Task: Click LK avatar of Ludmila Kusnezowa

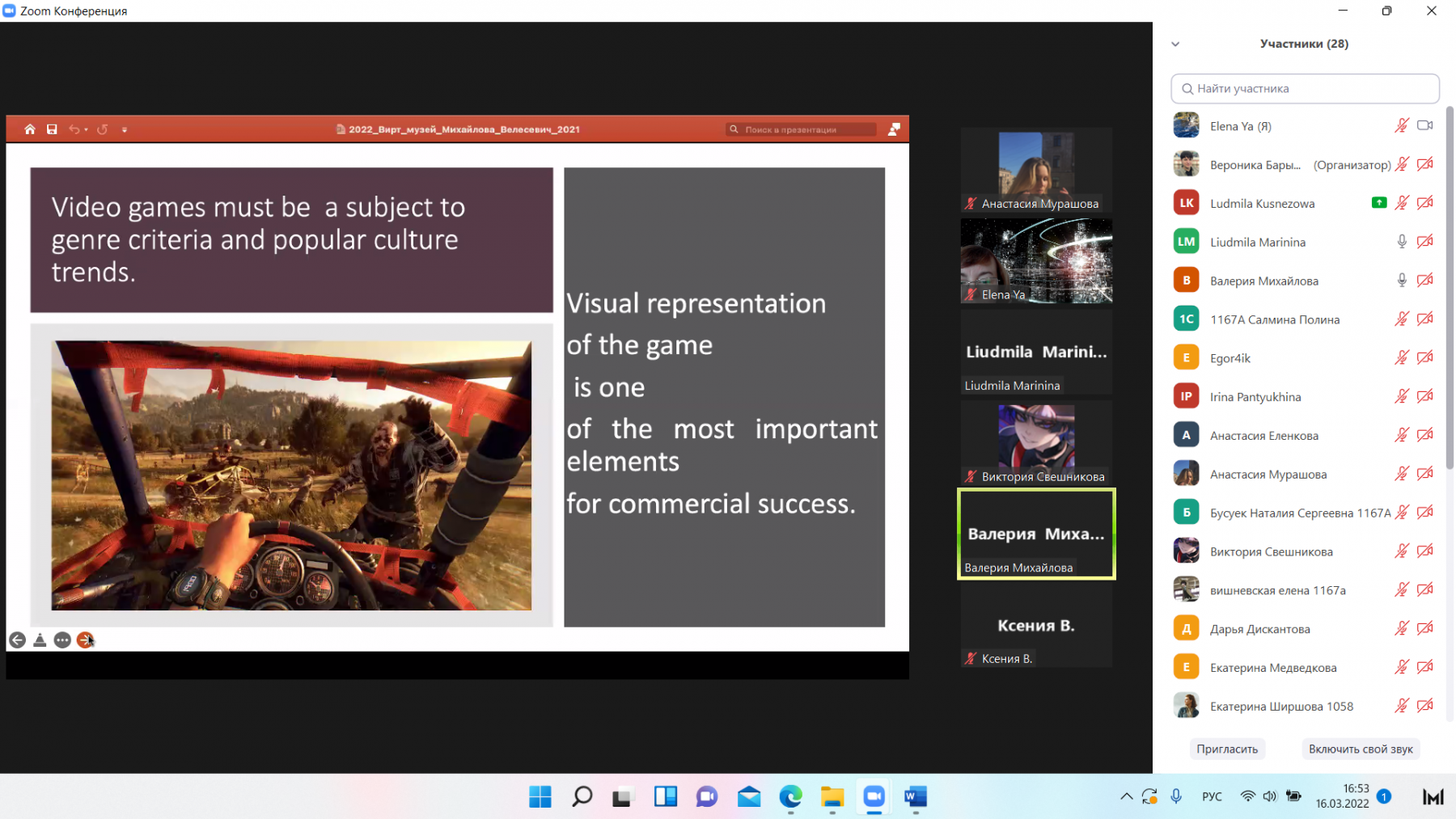Action: pyautogui.click(x=1187, y=203)
